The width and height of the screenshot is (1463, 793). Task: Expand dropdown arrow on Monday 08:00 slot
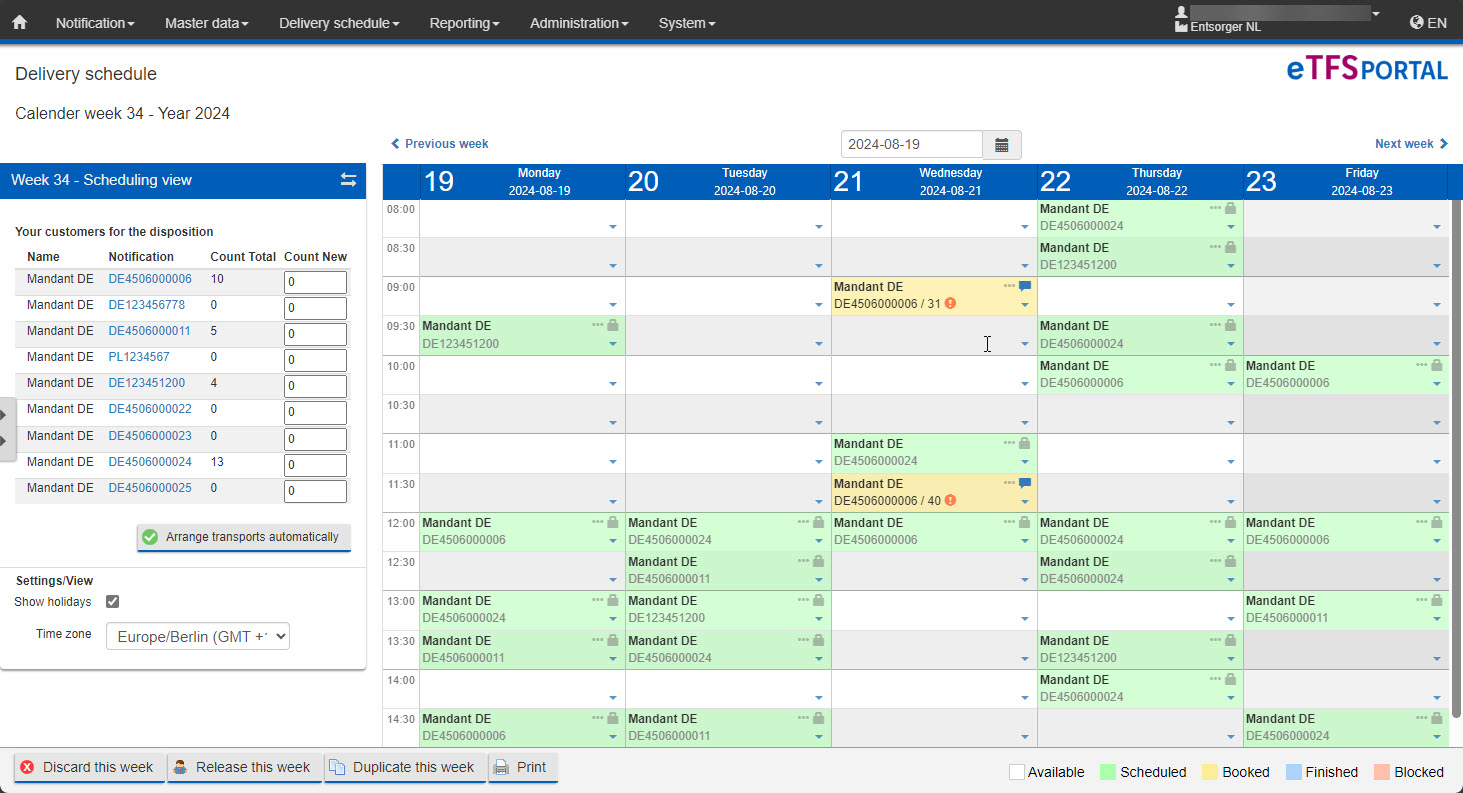[x=613, y=227]
